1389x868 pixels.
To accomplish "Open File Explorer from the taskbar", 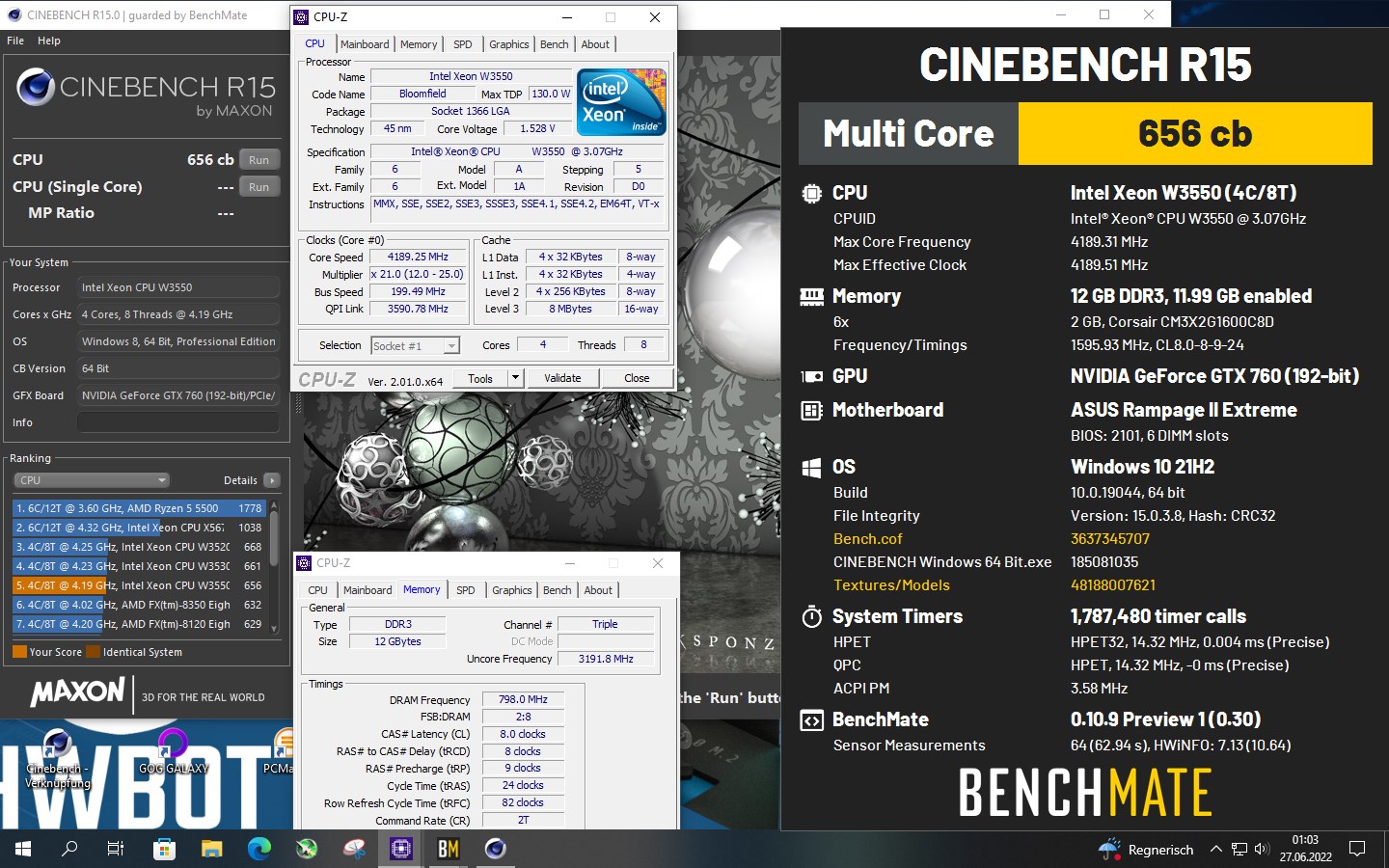I will pos(211,849).
